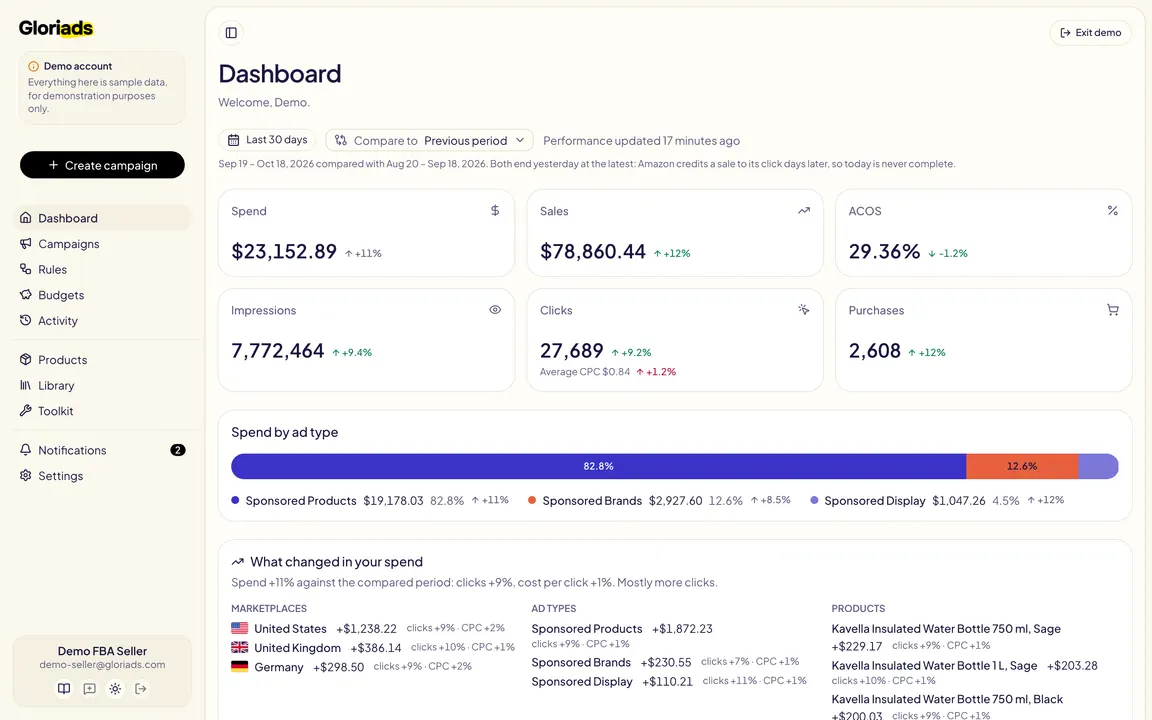Open the documentation book icon
Screen dimensions: 1152x720
[x=64, y=688]
